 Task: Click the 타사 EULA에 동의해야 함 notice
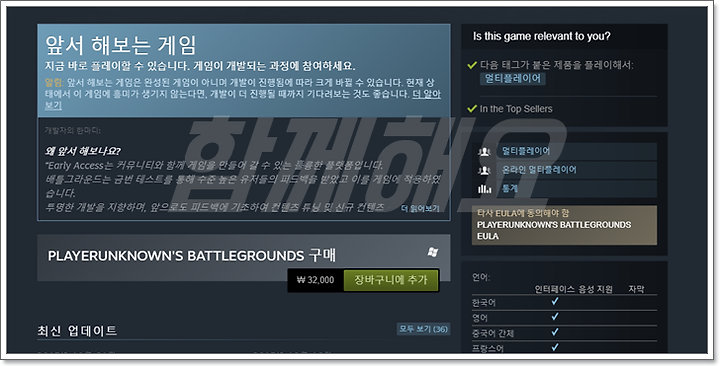523,213
